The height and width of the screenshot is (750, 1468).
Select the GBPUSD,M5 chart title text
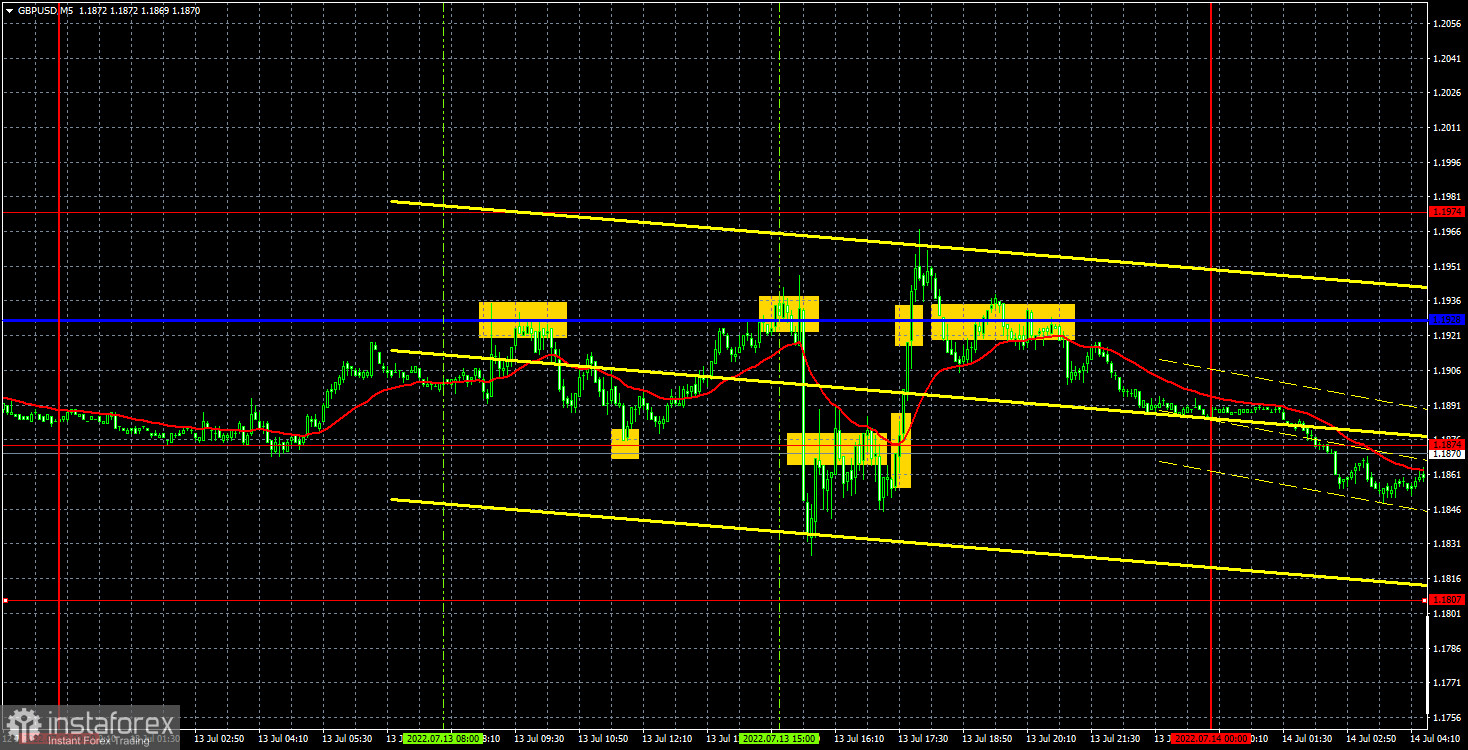click(45, 10)
